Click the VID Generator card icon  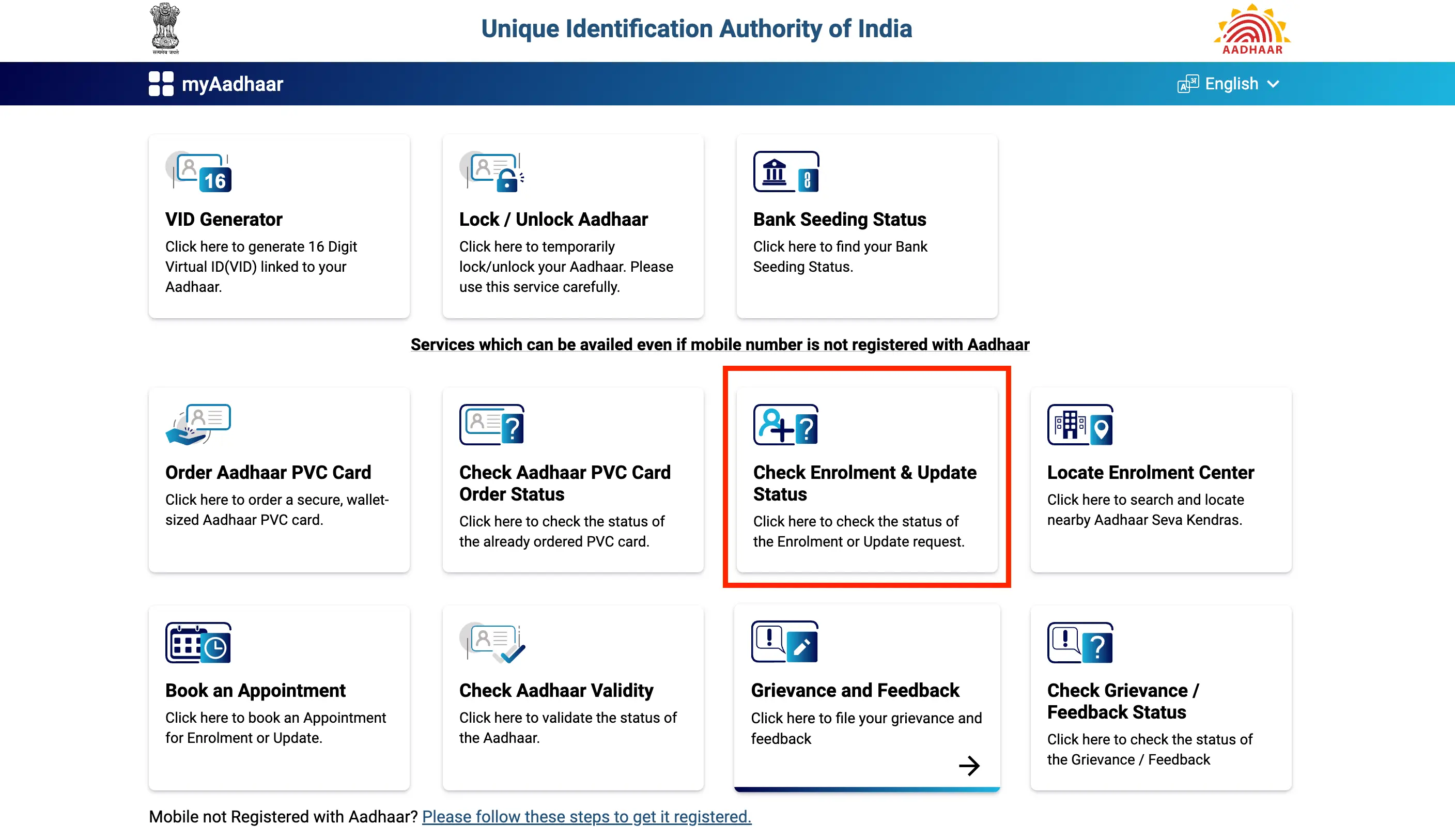pos(199,172)
